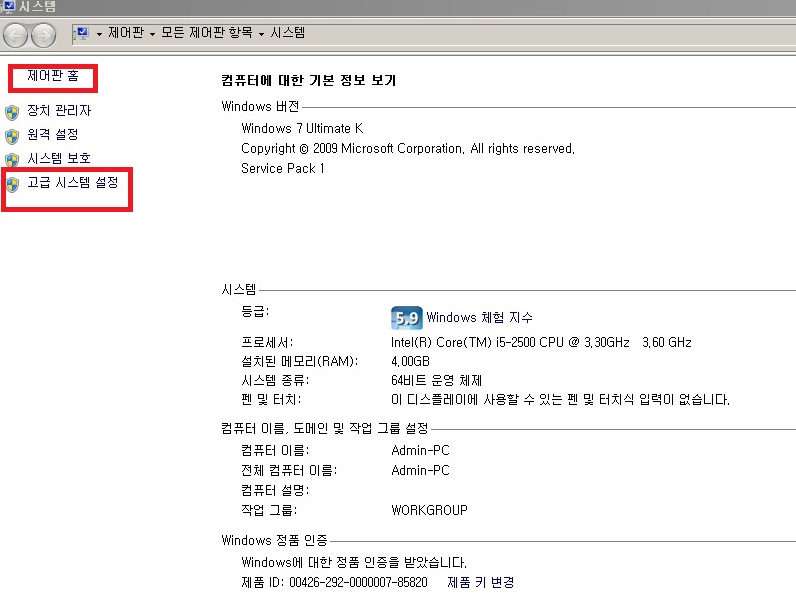Click the shield icon beside 시스템 보호
The width and height of the screenshot is (796, 596).
[x=12, y=160]
